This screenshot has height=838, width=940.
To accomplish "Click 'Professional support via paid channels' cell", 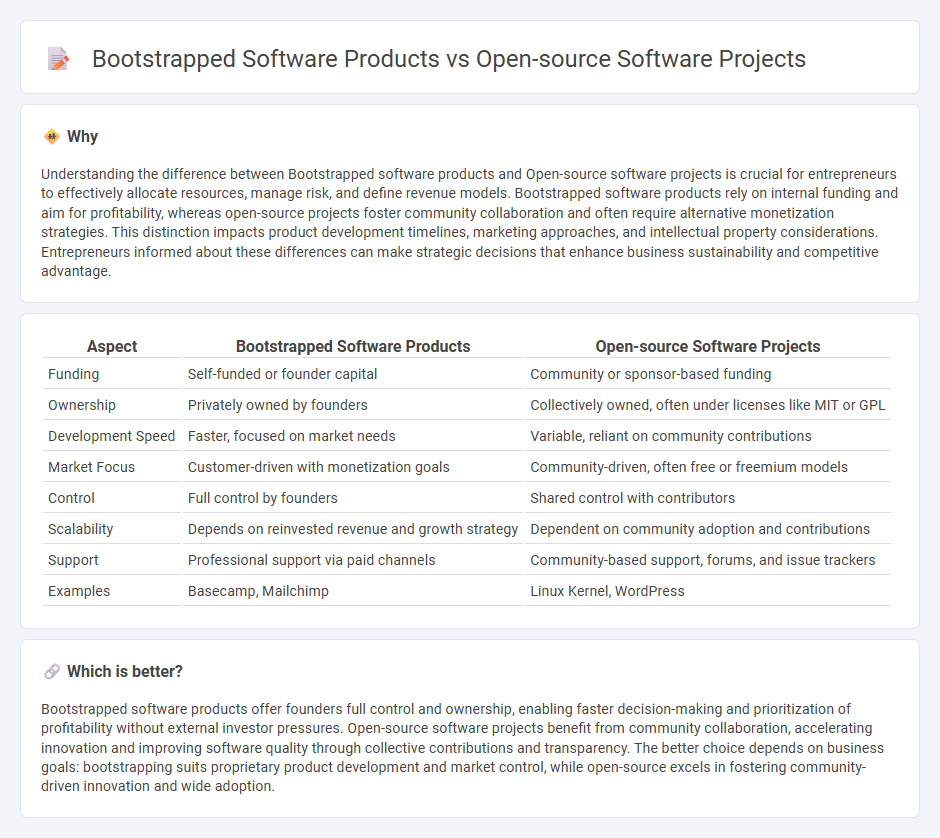I will click(352, 560).
